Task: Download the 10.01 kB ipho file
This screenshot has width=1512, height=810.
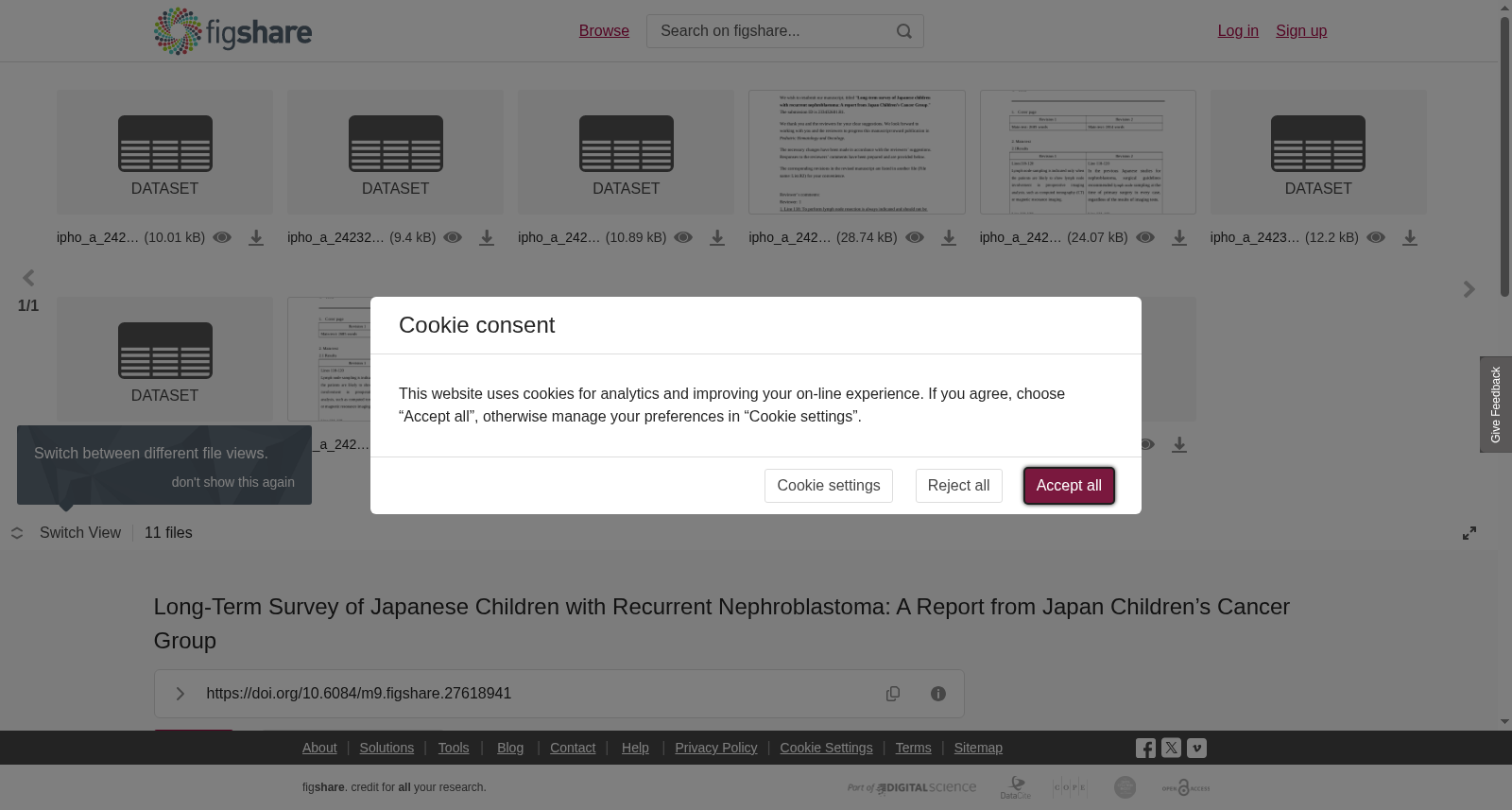Action: [256, 238]
